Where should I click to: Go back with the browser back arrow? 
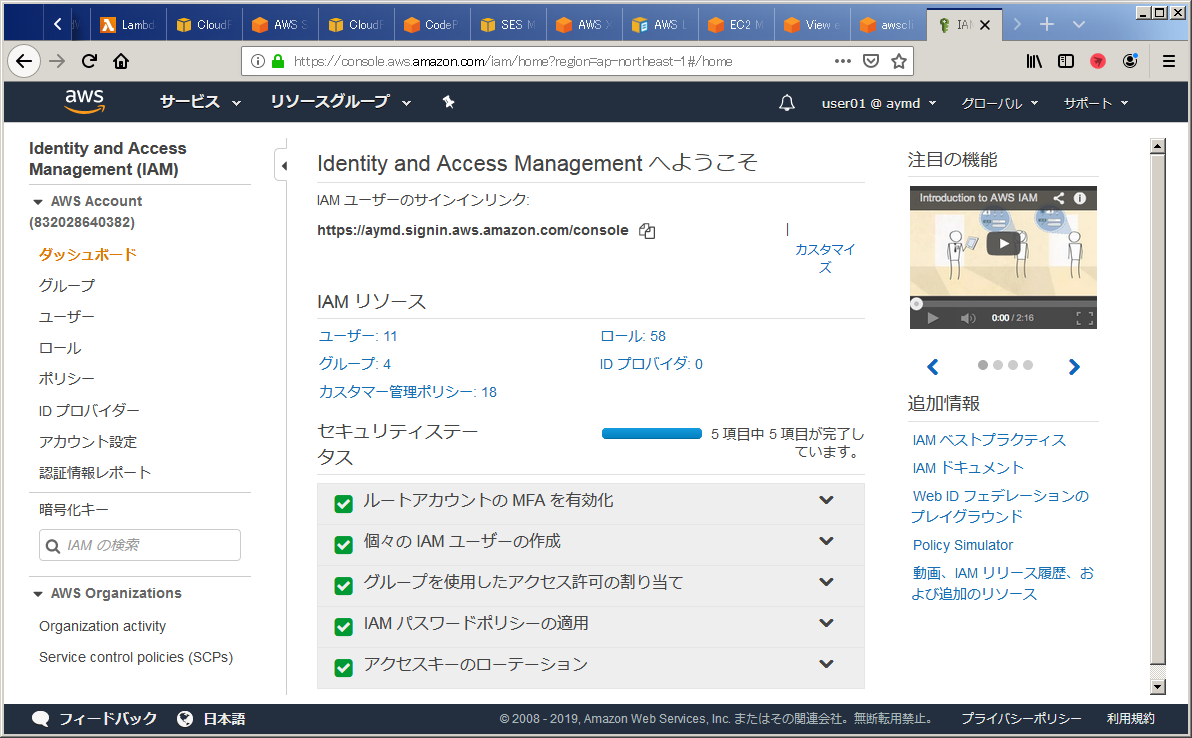24,62
